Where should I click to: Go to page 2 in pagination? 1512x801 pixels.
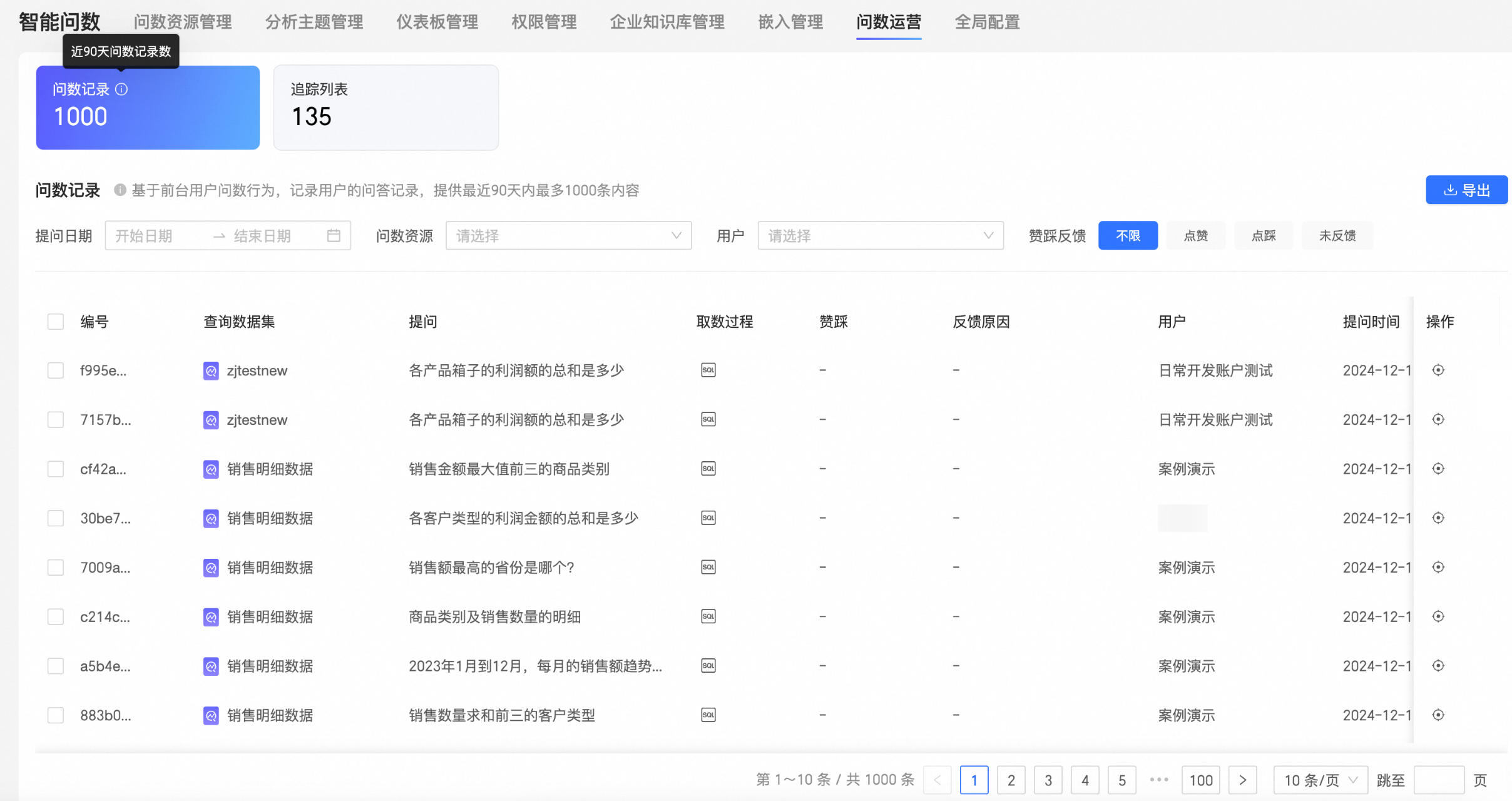tap(1011, 780)
